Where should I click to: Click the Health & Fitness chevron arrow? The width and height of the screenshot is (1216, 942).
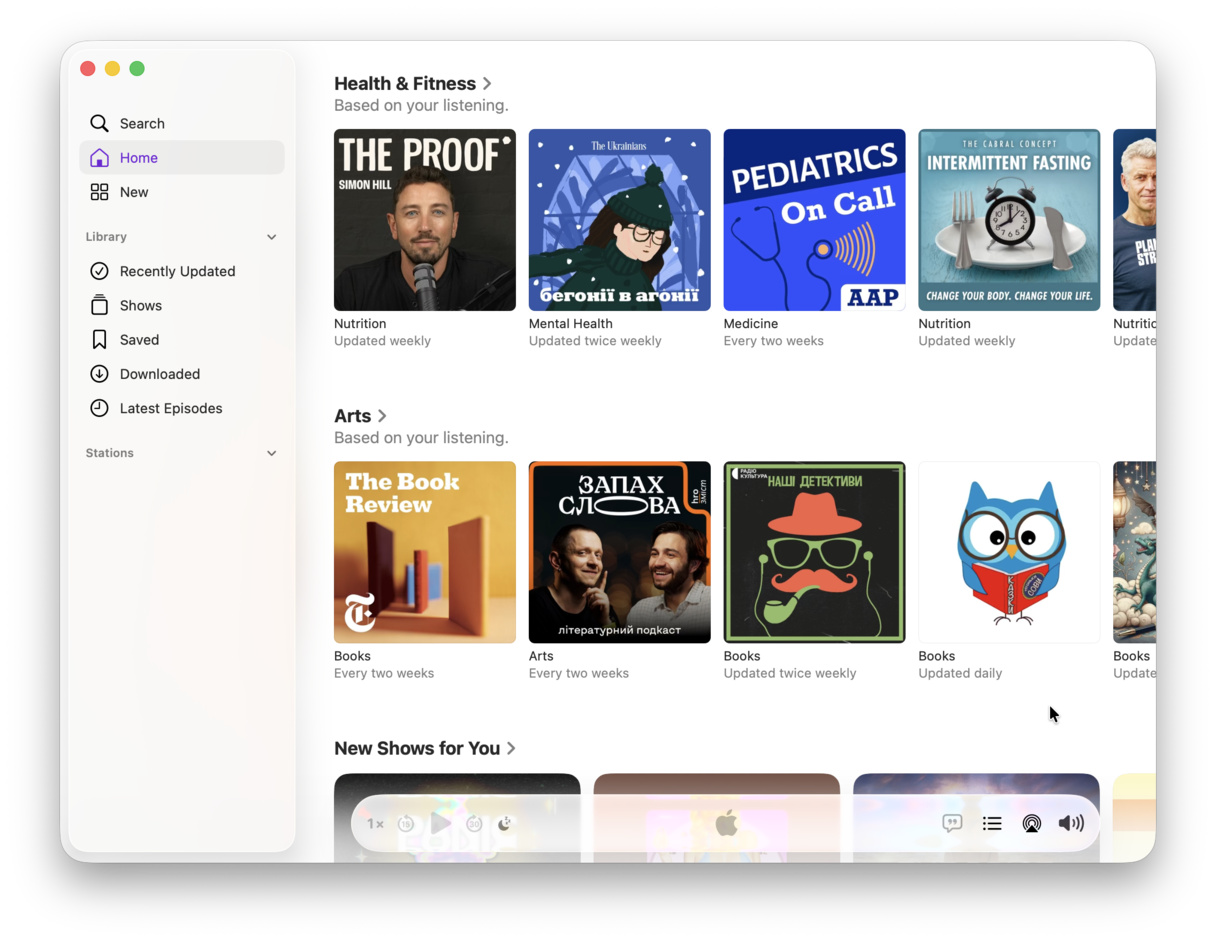(x=487, y=84)
